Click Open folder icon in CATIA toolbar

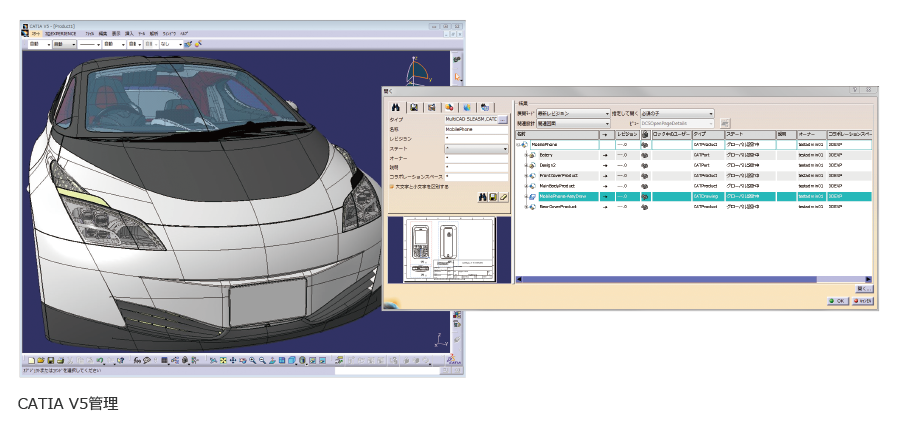(41, 361)
